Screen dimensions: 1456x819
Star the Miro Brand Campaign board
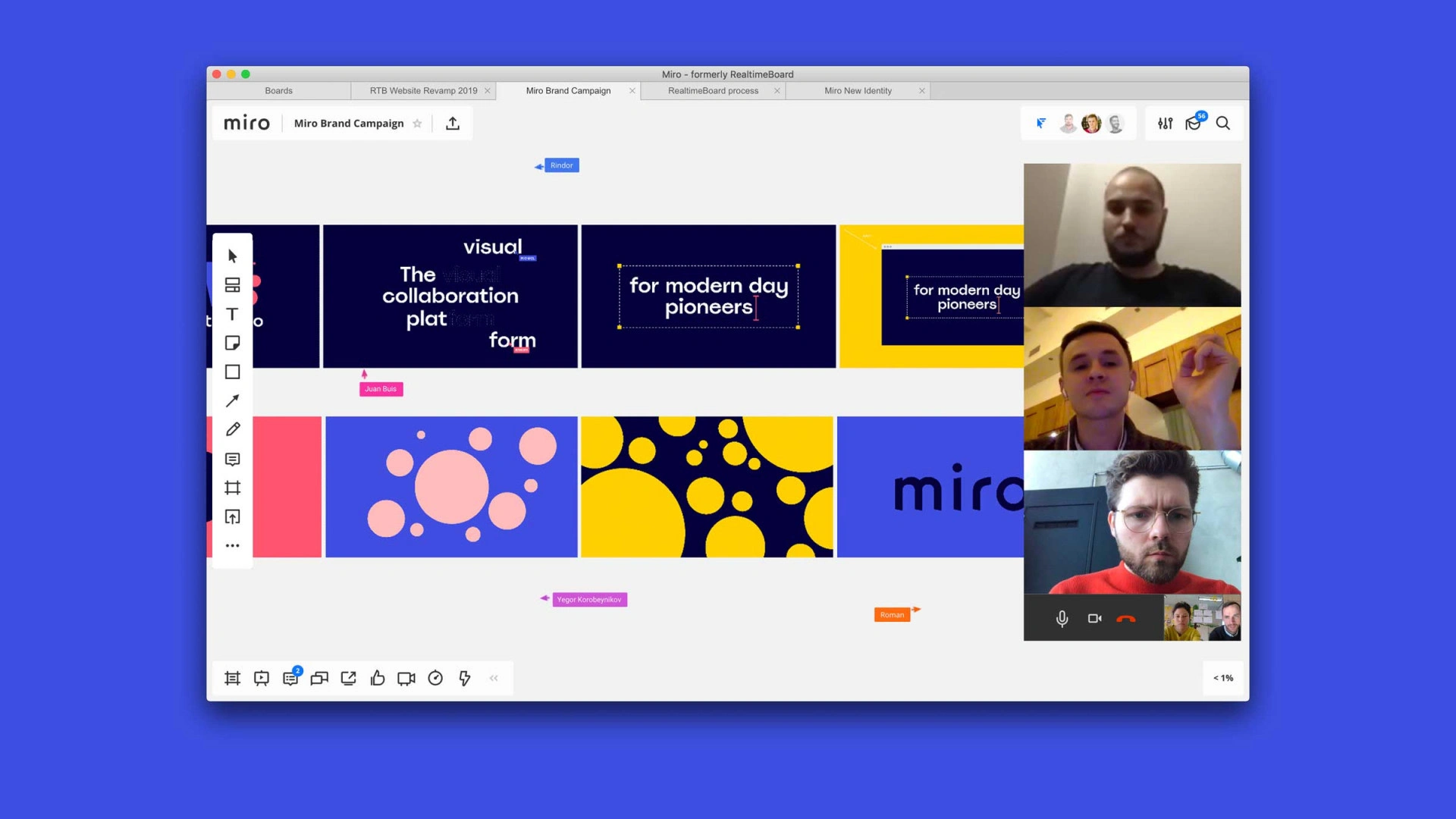click(417, 124)
